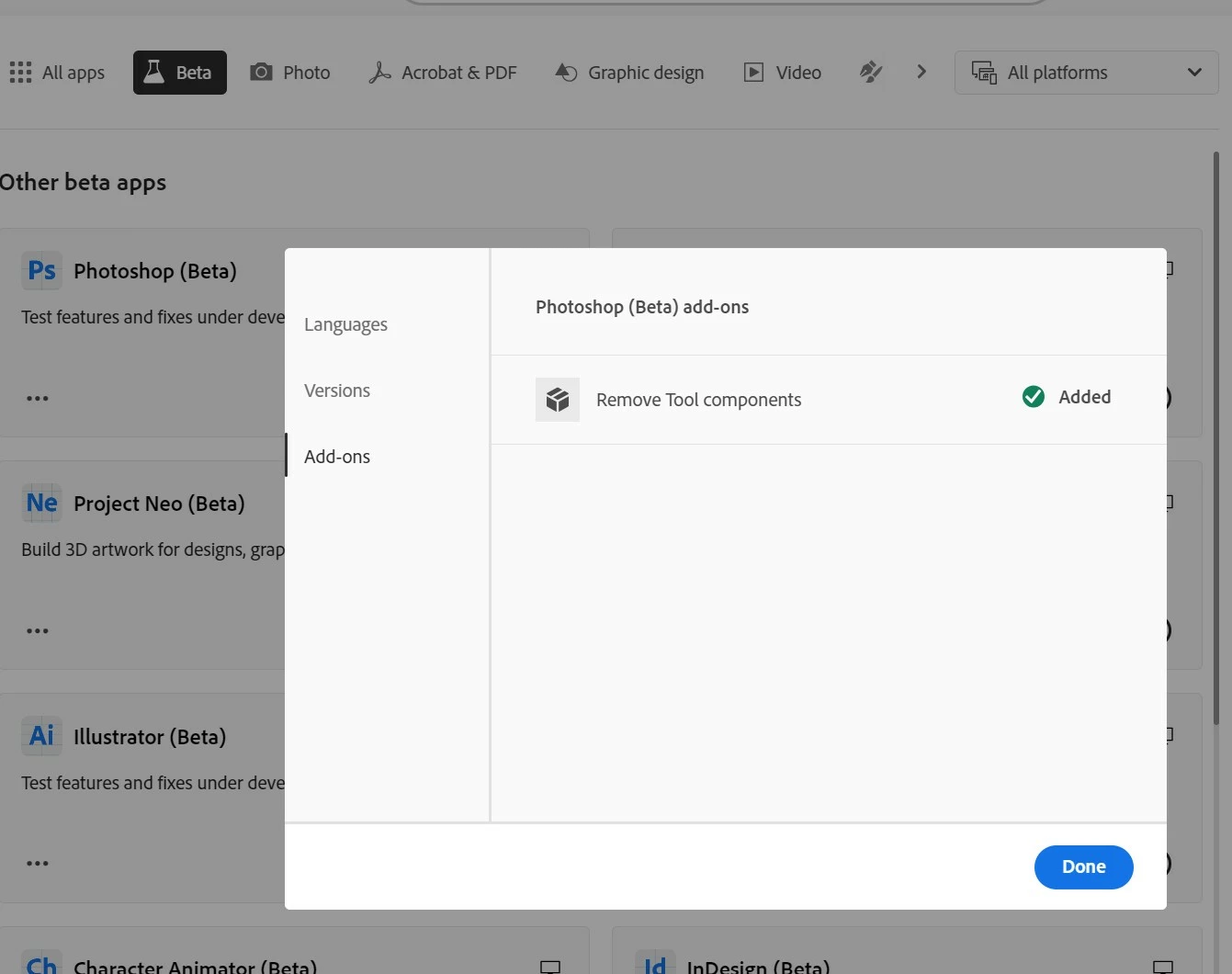Click the green Added checkmark
The image size is (1232, 974).
coord(1034,396)
